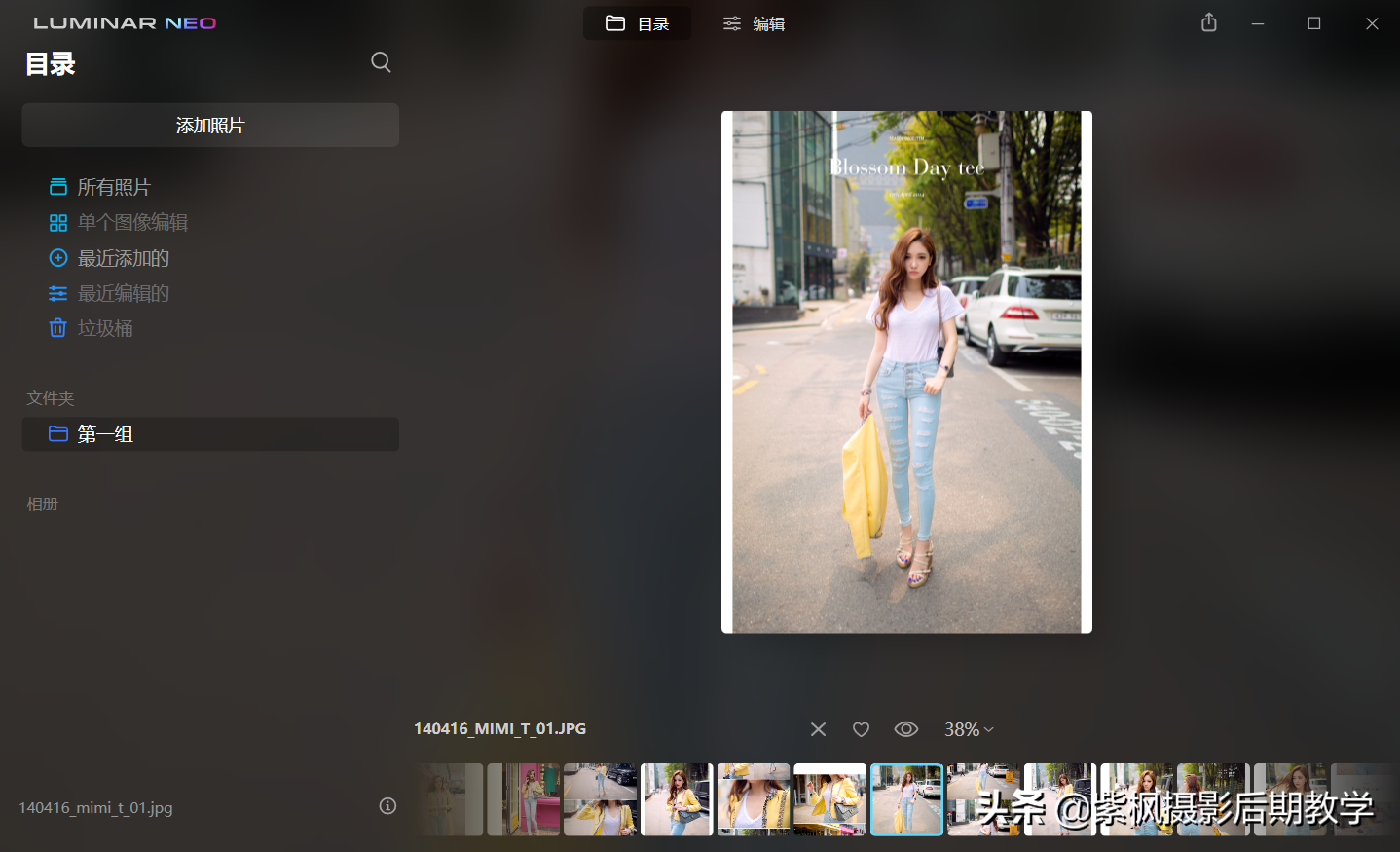Switch to the 编辑 (Edit) tab

pyautogui.click(x=754, y=23)
